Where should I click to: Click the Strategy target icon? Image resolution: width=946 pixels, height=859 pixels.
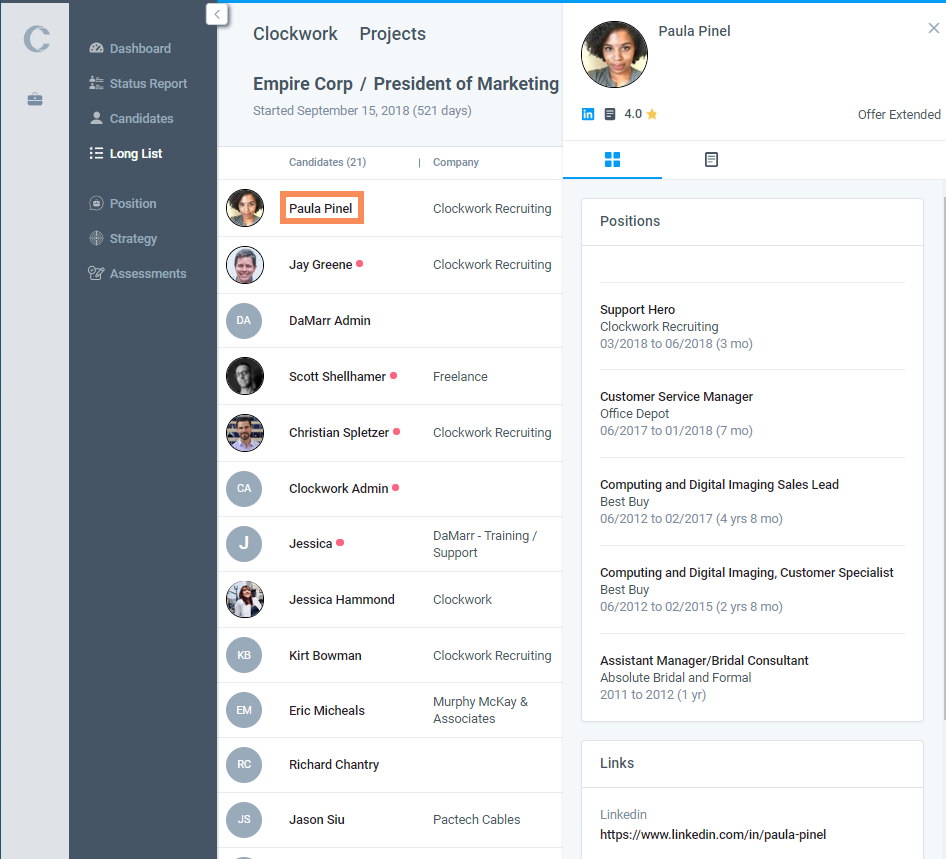click(x=97, y=238)
